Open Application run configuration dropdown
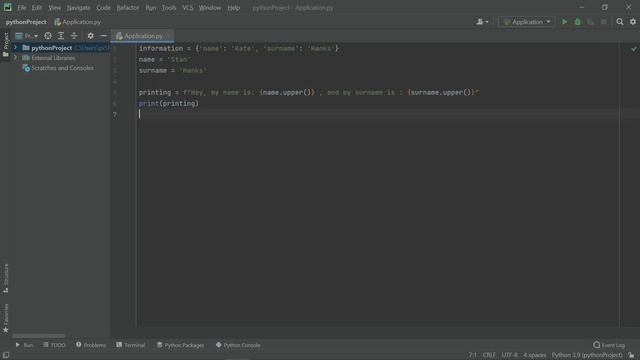 click(527, 22)
